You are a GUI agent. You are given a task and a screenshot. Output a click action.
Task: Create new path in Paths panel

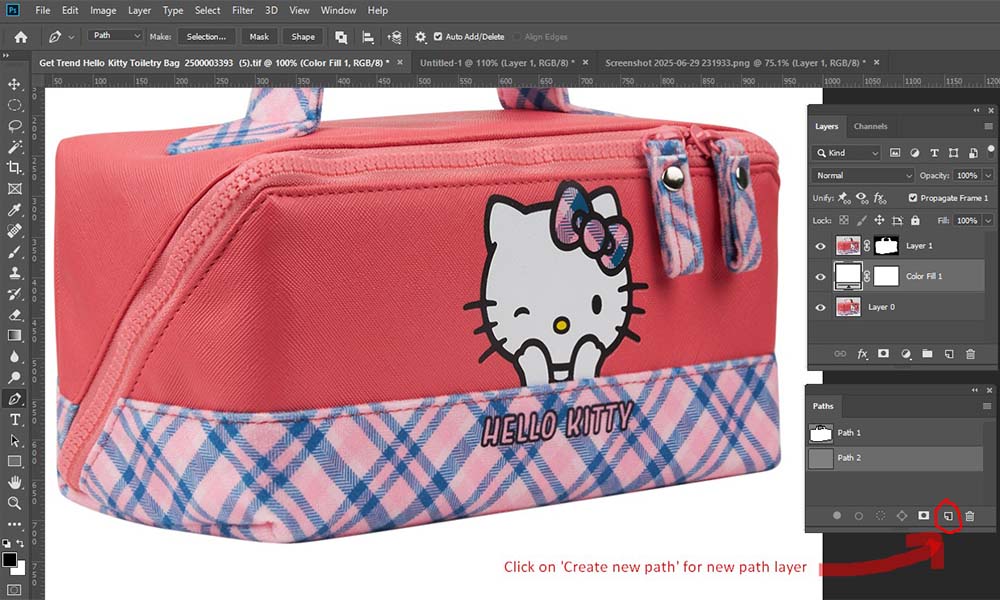click(948, 516)
